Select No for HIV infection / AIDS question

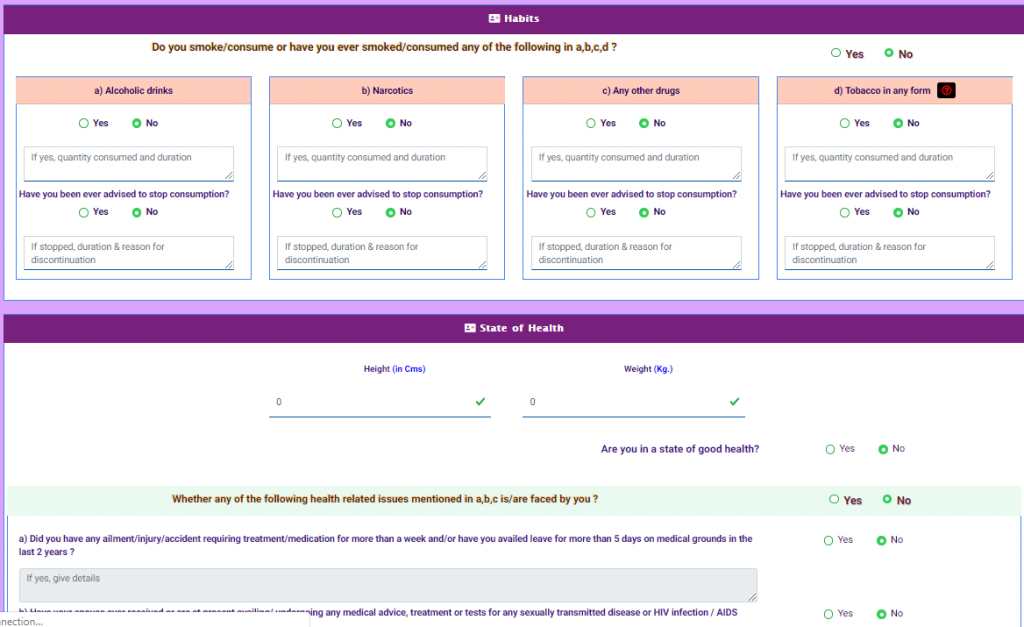click(x=881, y=614)
